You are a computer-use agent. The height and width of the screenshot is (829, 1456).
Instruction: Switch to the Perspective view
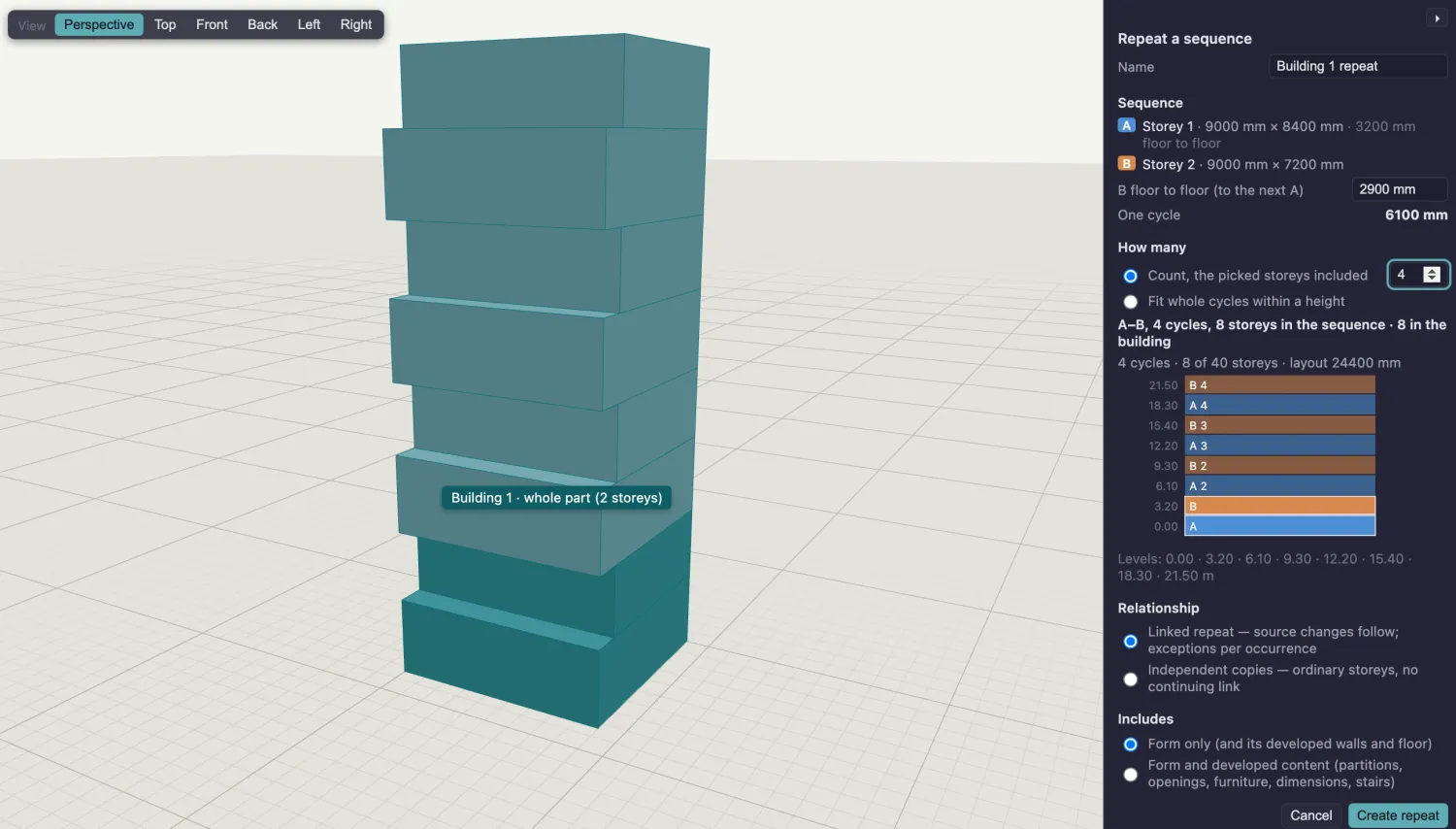[99, 24]
